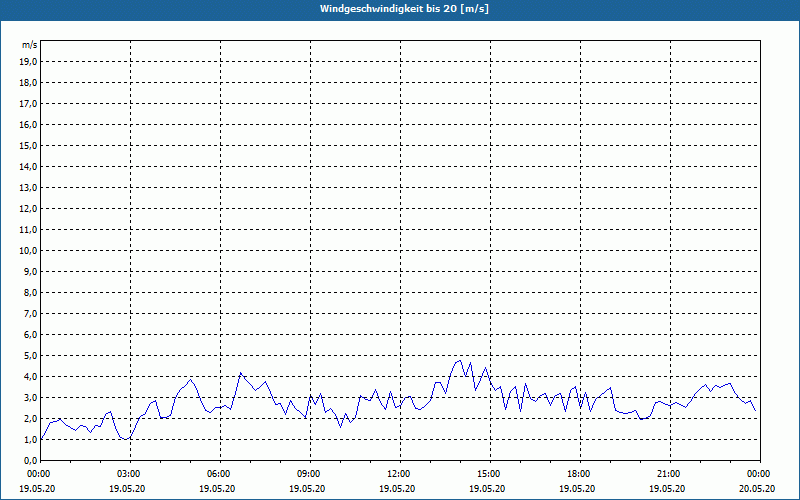Click the "15:00" time label

[490, 474]
